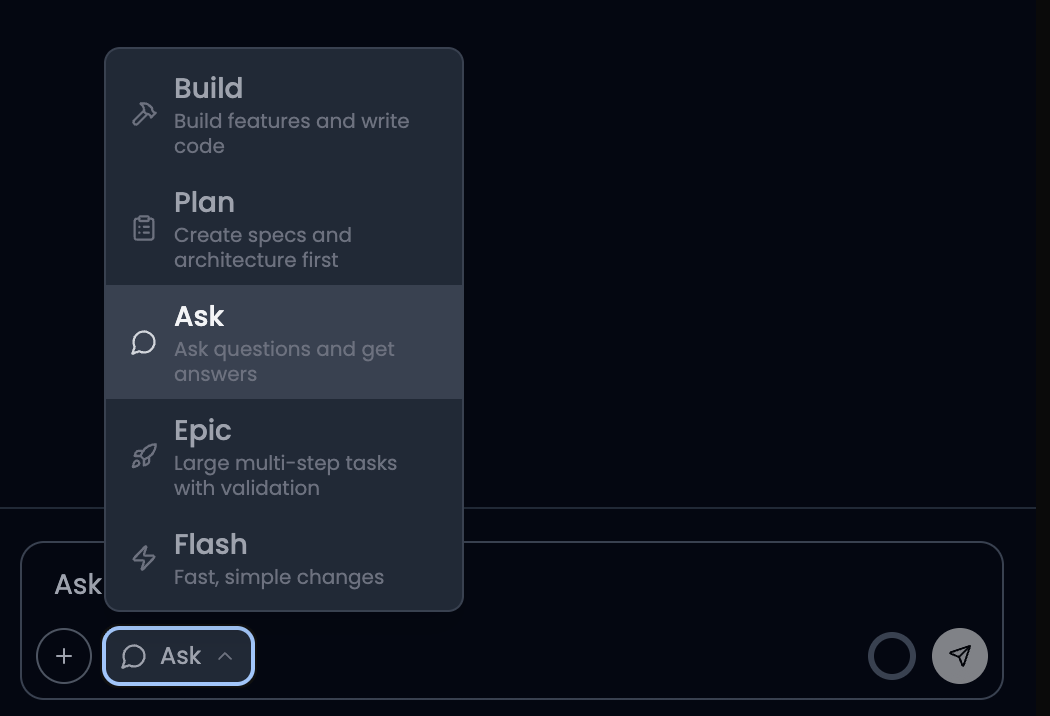1050x716 pixels.
Task: Click the circular ring indicator beside the send button
Action: 891,656
